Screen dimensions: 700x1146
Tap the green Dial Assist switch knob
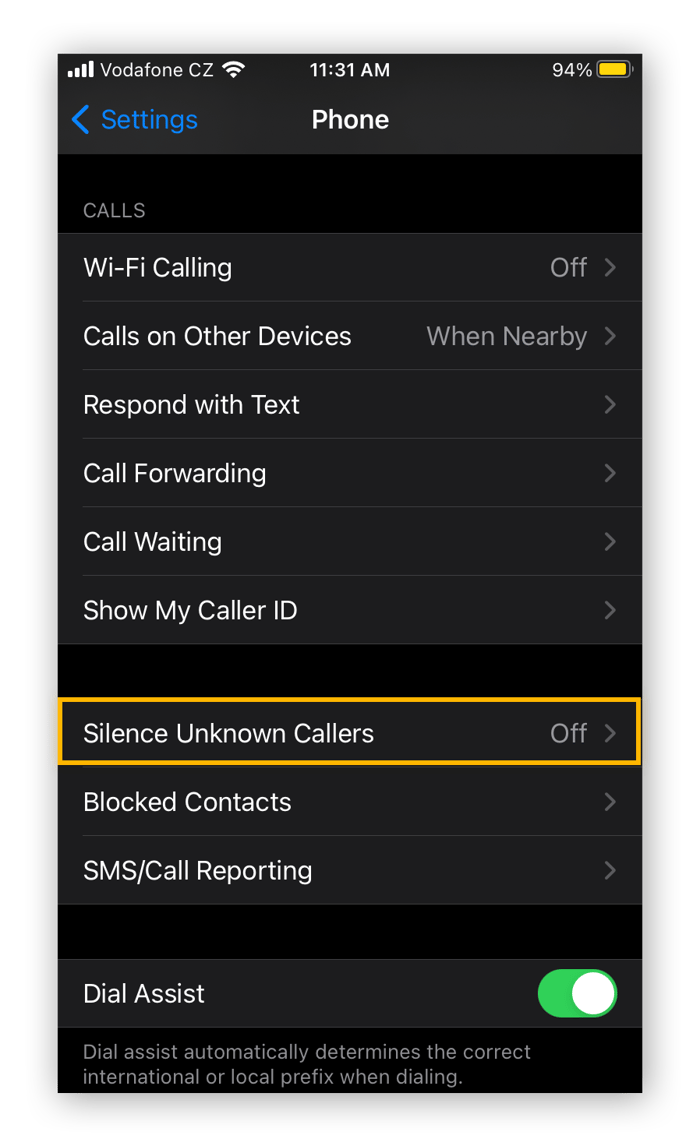point(594,993)
